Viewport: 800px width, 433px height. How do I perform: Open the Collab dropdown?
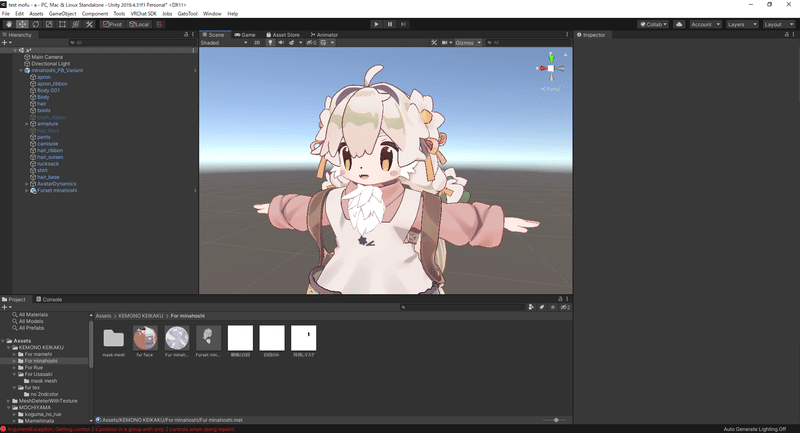[653, 24]
